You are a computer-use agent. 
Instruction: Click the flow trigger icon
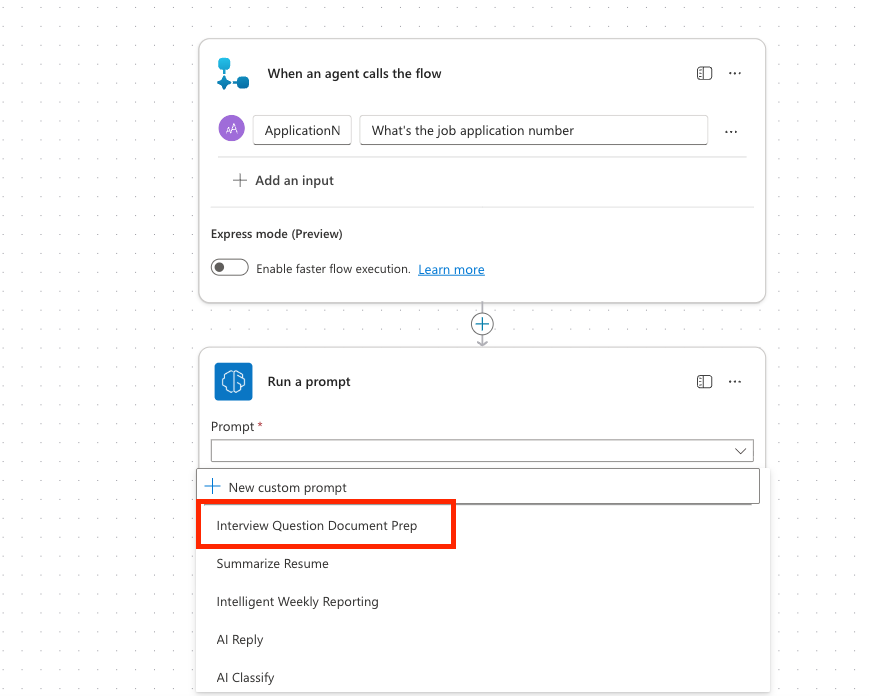coord(232,74)
